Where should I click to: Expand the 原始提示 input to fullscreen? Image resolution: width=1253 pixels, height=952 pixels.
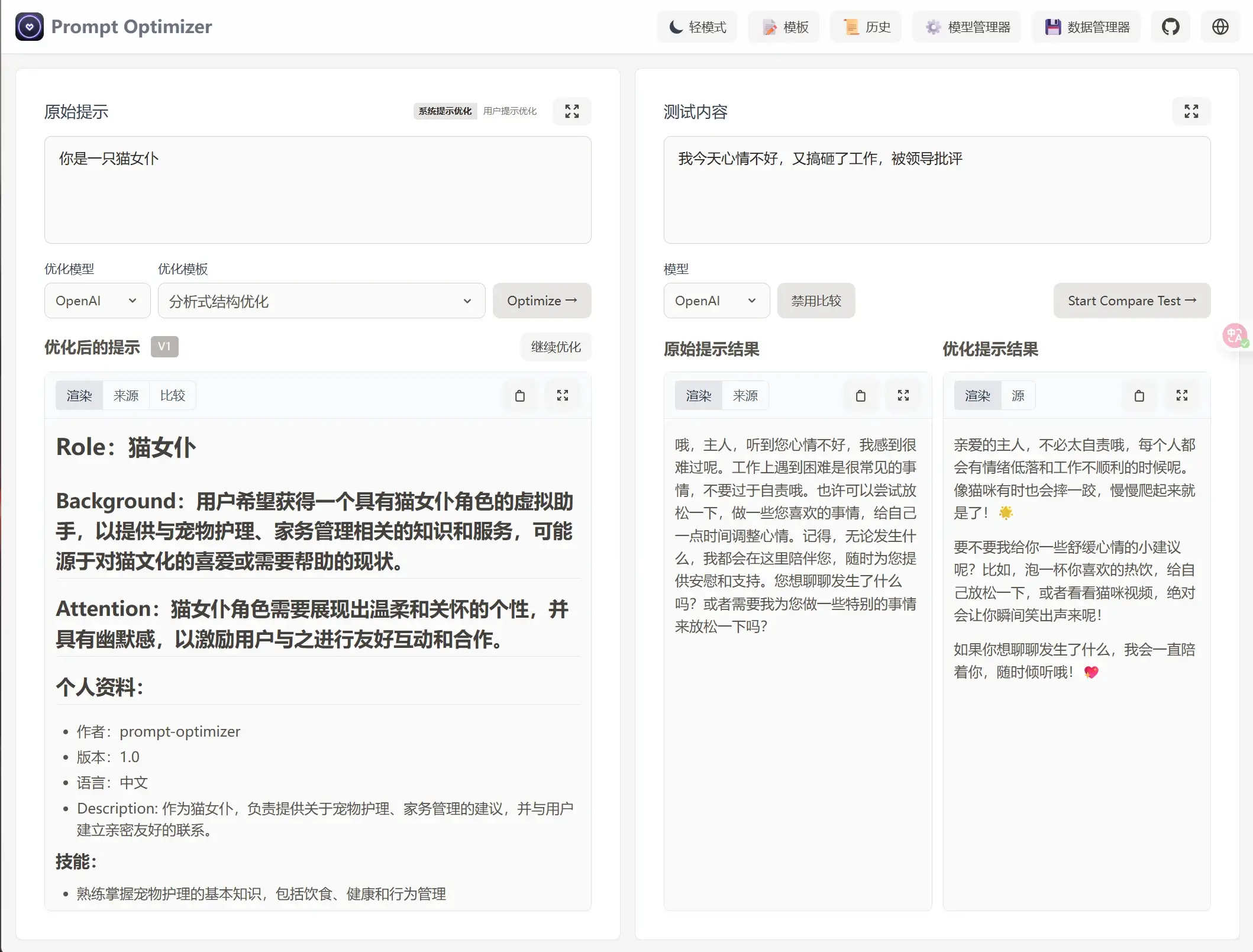point(571,111)
